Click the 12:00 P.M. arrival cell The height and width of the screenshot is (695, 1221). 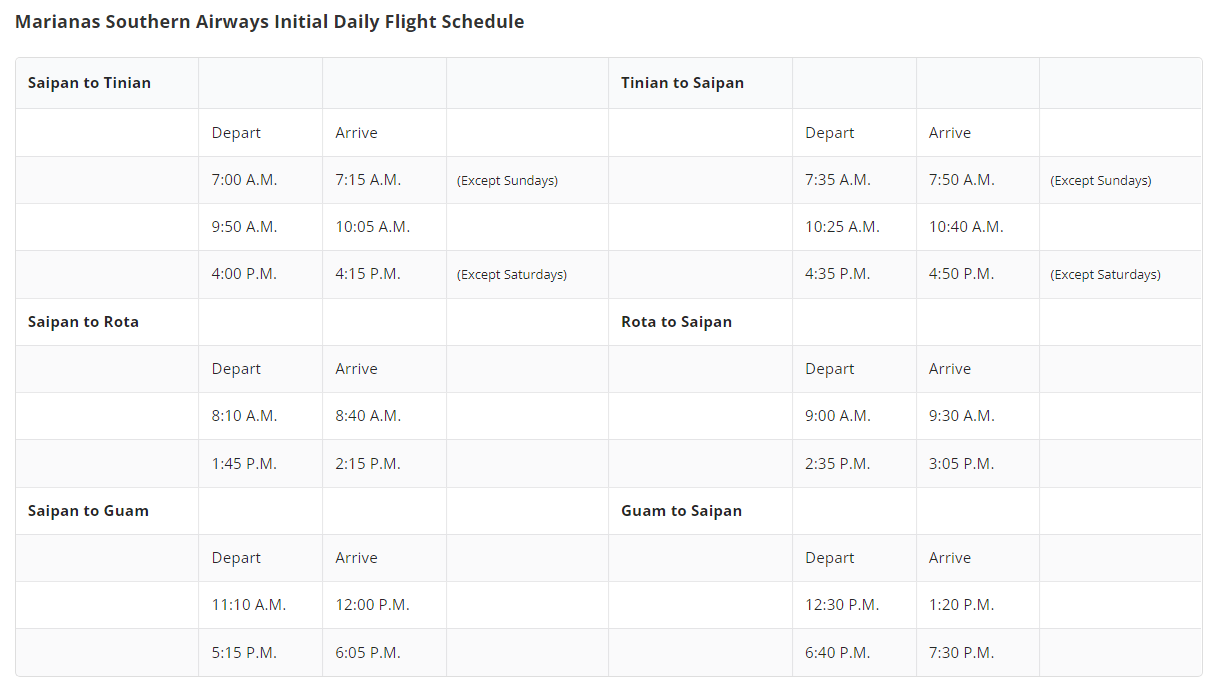(385, 605)
